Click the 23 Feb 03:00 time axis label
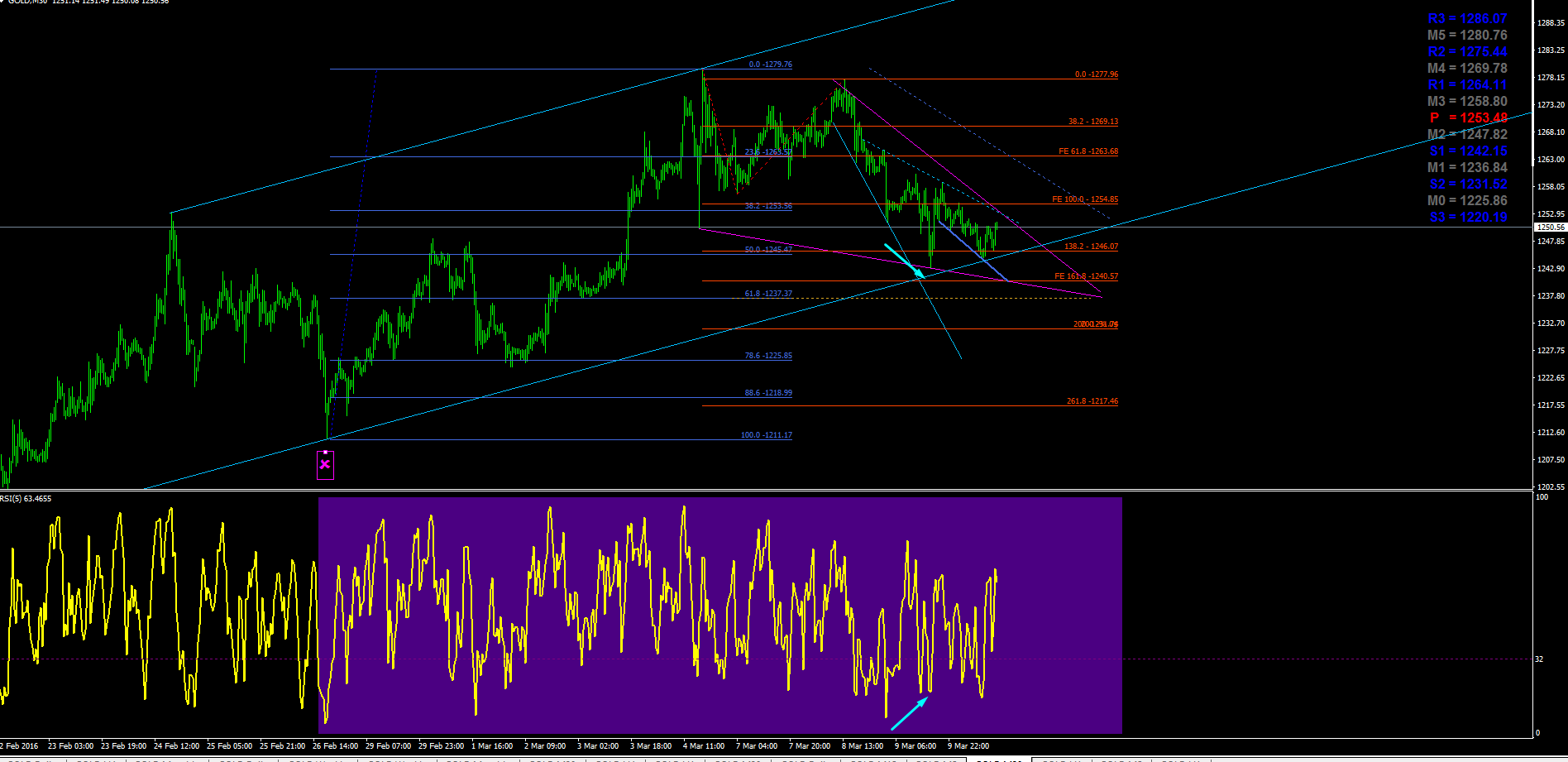 click(x=70, y=746)
